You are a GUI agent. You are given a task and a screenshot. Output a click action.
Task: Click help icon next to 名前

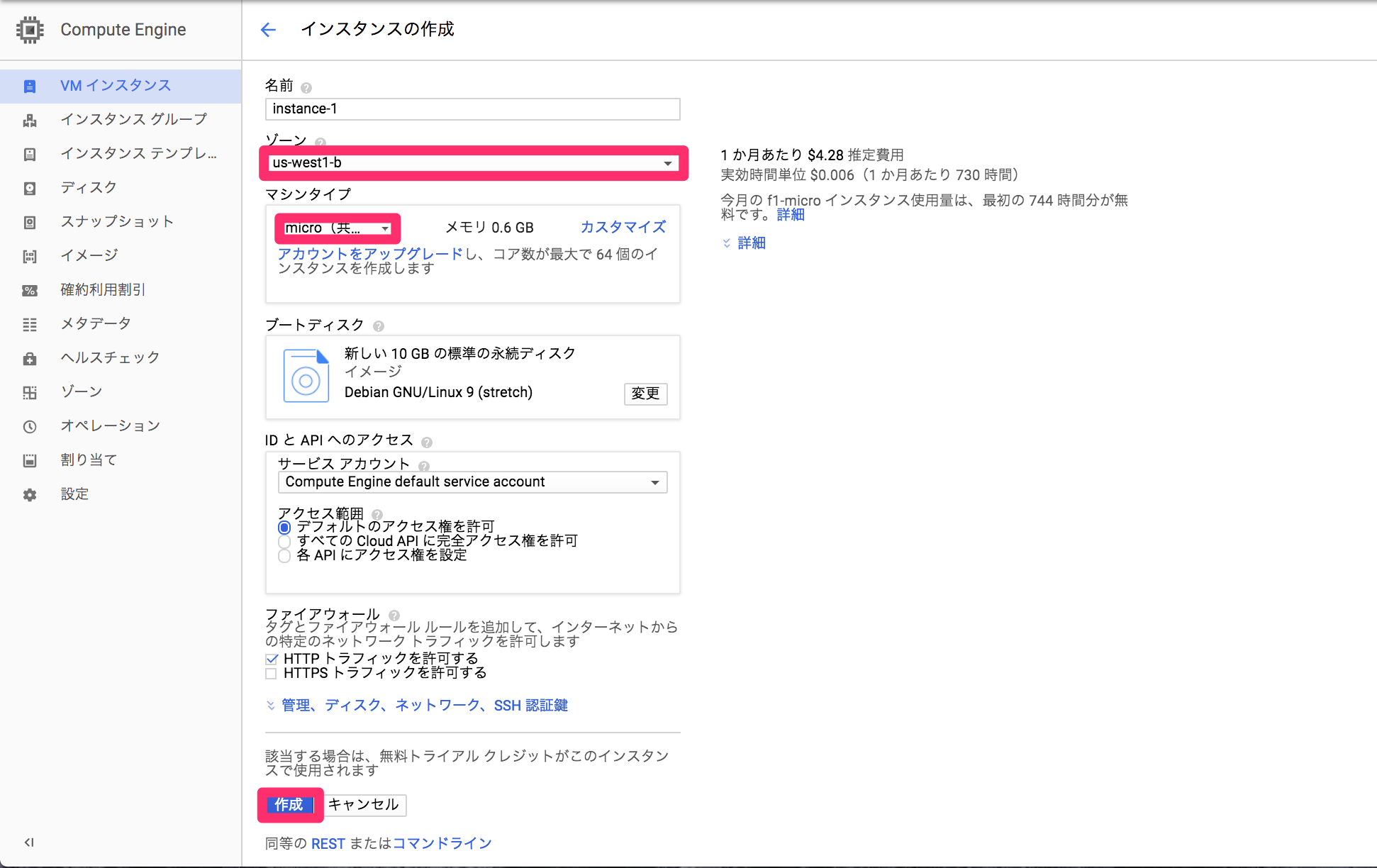click(x=306, y=88)
